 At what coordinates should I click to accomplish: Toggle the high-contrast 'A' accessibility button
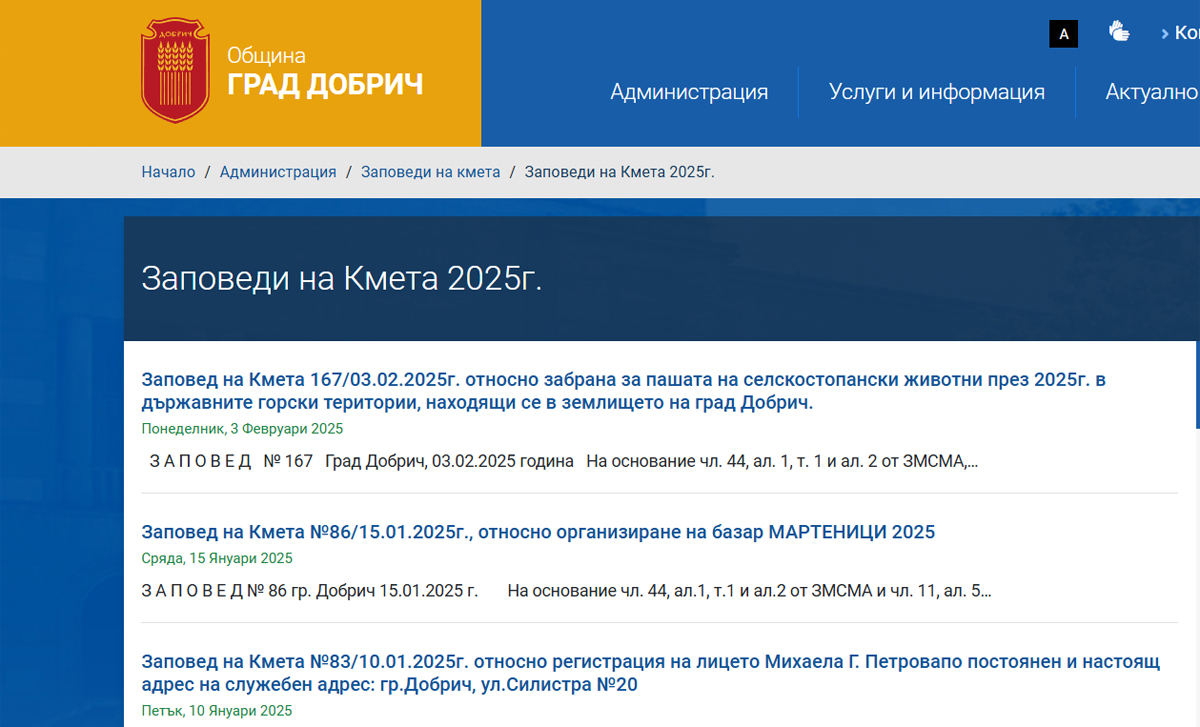point(1063,34)
